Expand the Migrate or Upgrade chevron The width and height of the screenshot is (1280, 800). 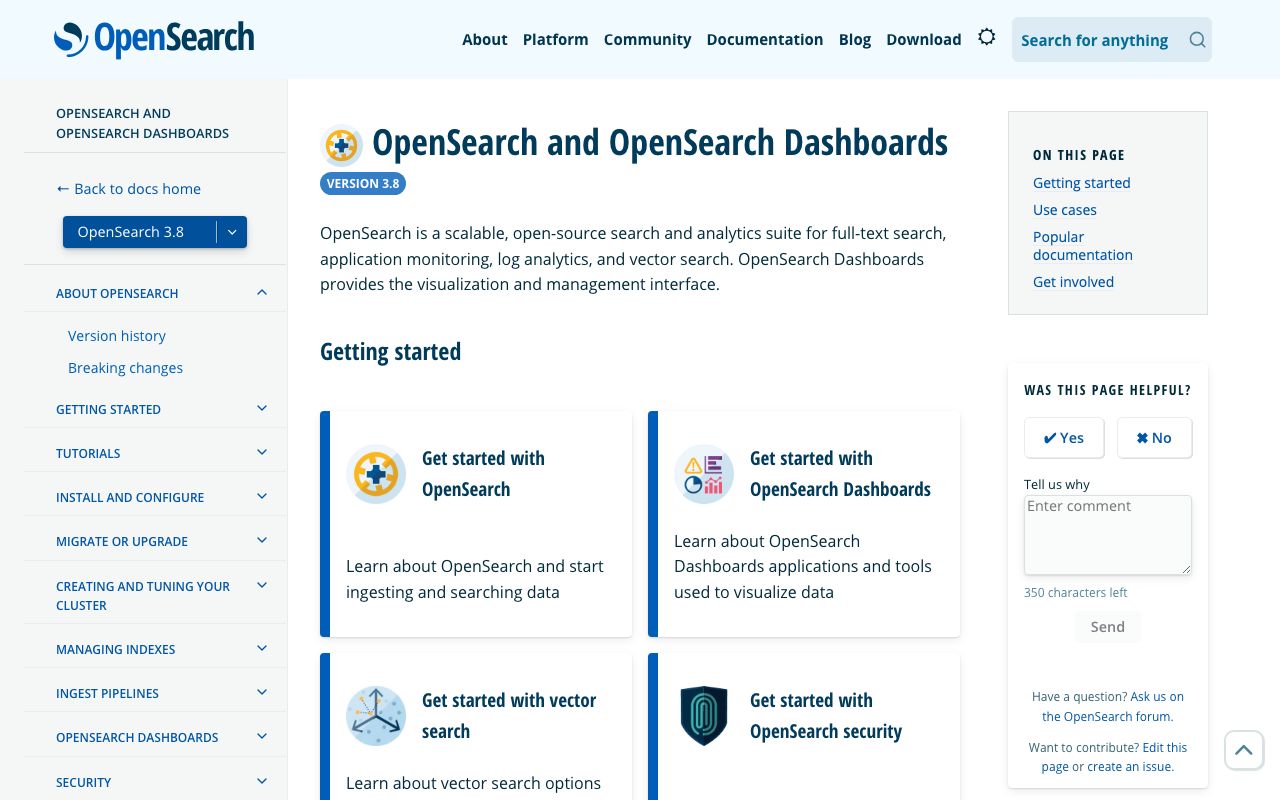pos(262,541)
